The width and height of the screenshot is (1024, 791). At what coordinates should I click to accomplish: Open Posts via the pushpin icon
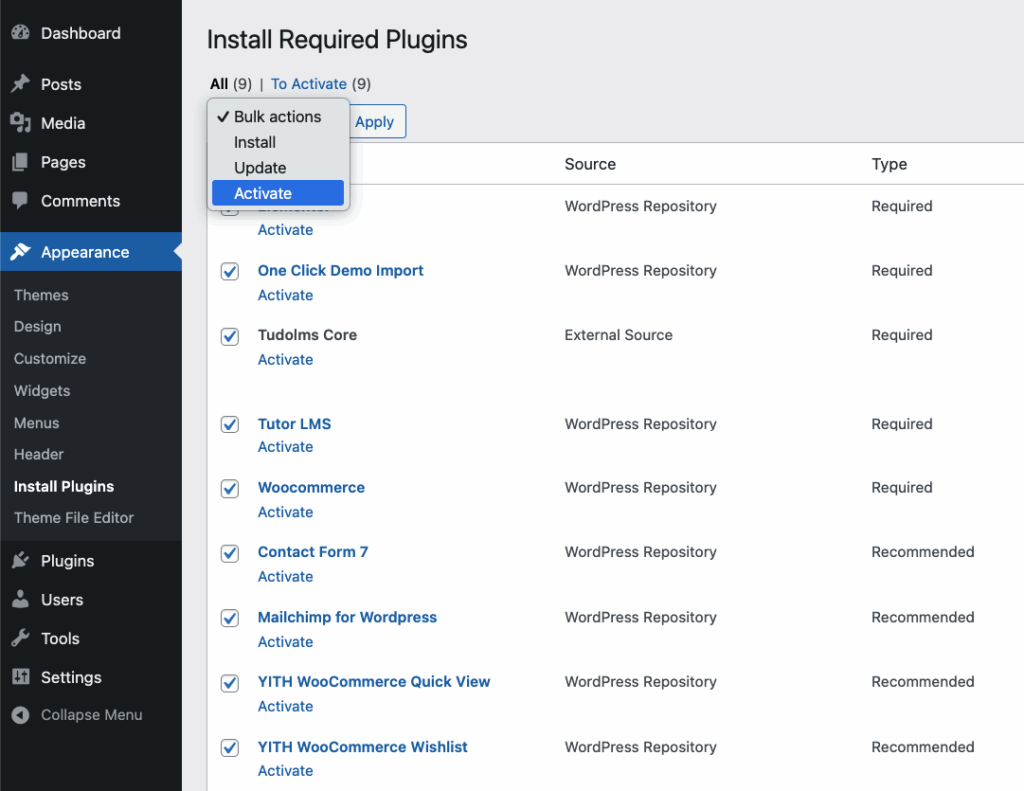[20, 84]
